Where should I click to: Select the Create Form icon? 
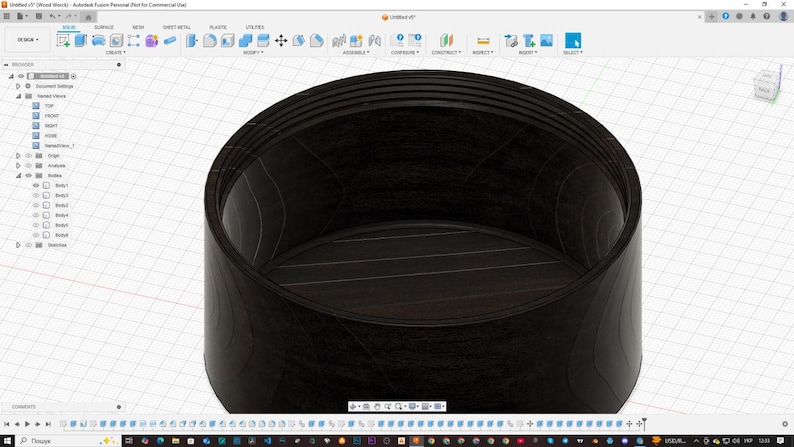tap(151, 40)
